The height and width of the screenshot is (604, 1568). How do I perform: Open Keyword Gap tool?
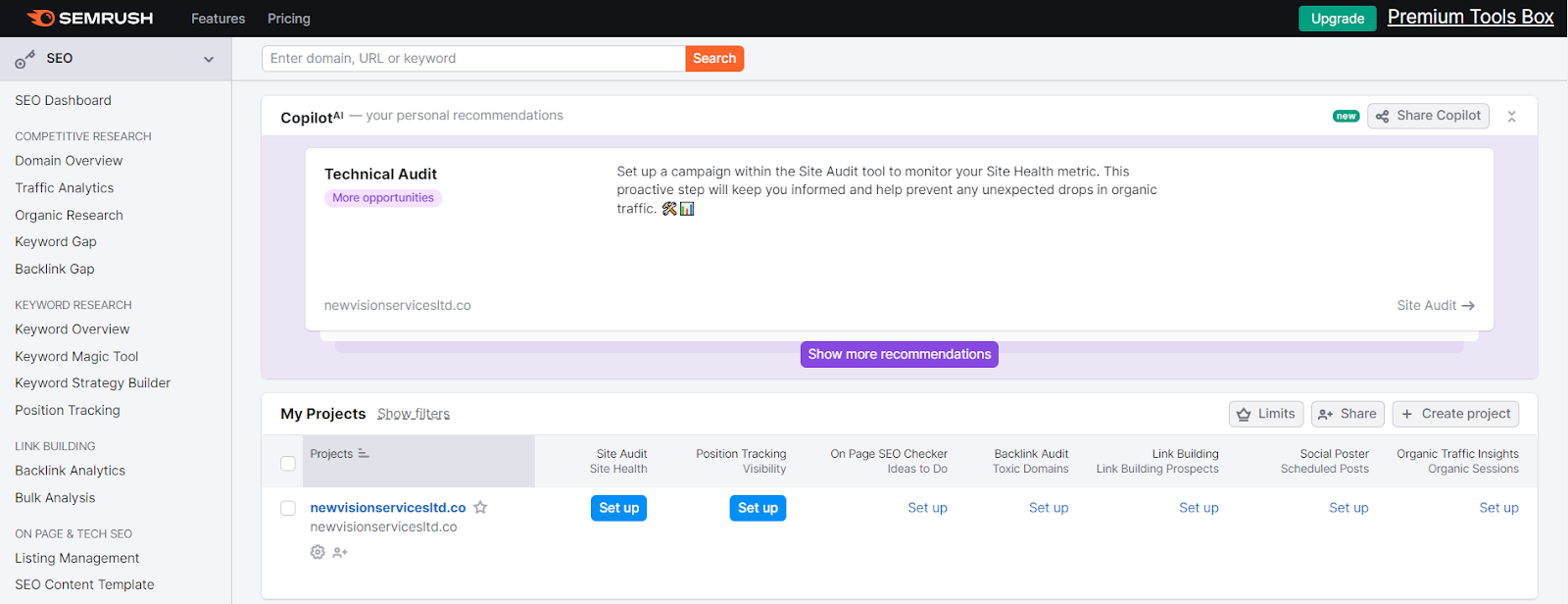pos(56,241)
